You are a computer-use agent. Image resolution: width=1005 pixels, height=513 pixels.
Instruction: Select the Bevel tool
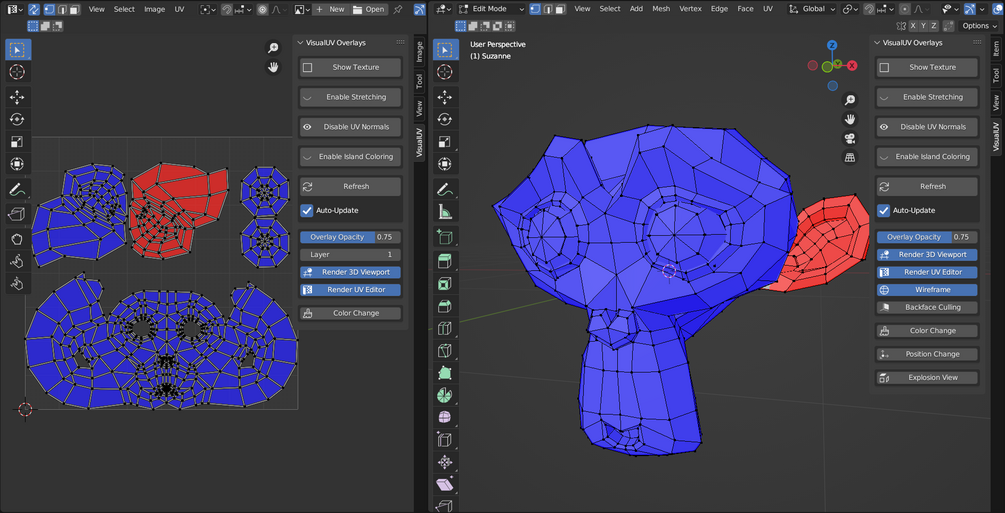pyautogui.click(x=445, y=307)
